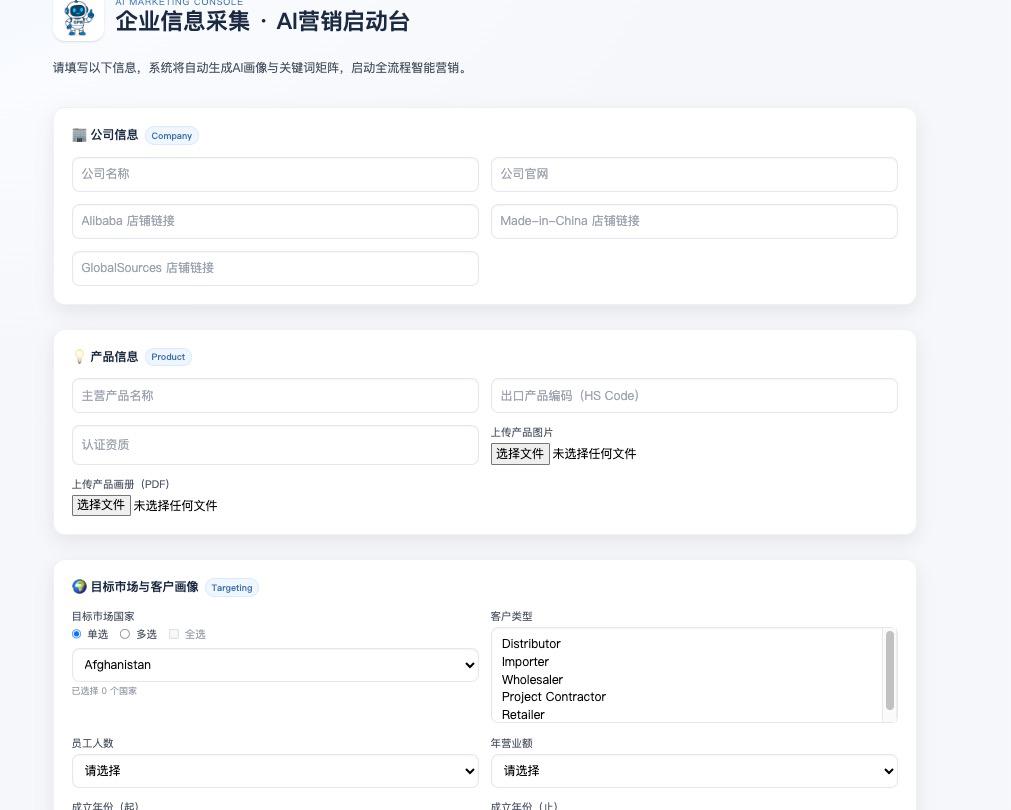Focus the 公司名称 input field
Image resolution: width=1011 pixels, height=810 pixels.
click(x=275, y=174)
